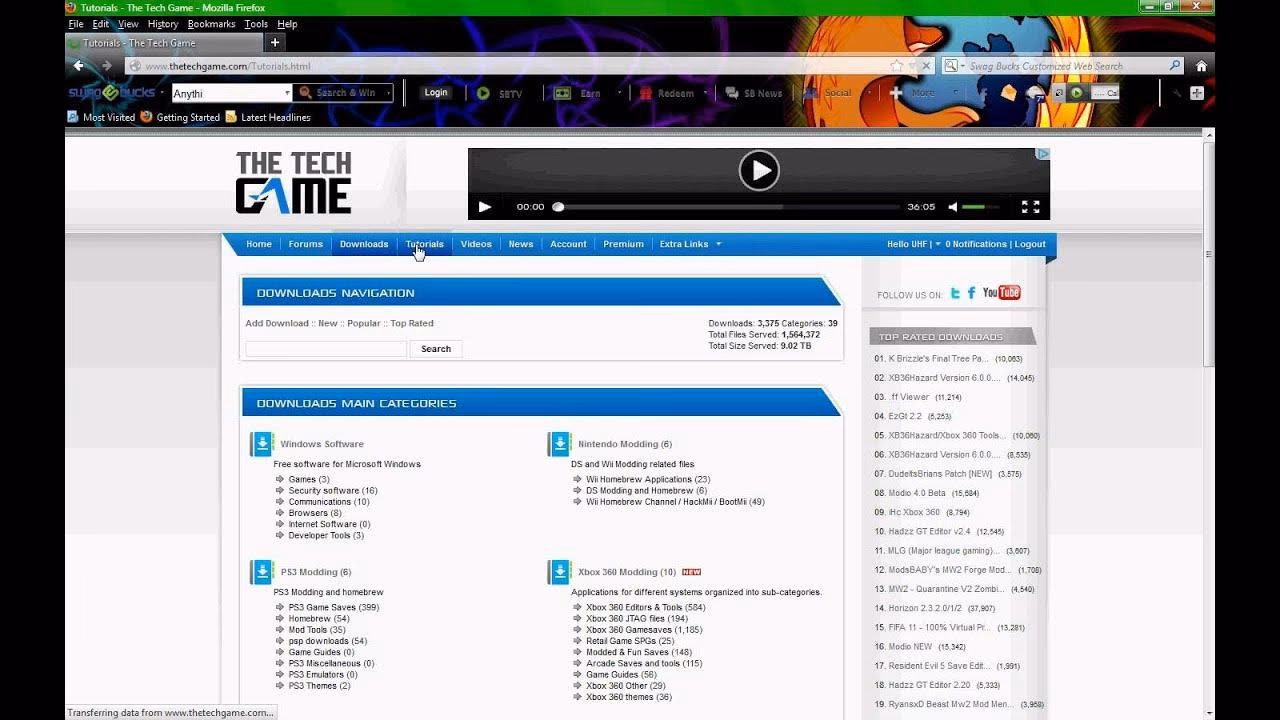The width and height of the screenshot is (1280, 720).
Task: Click the PS3 Modding category download icon
Action: click(x=262, y=572)
